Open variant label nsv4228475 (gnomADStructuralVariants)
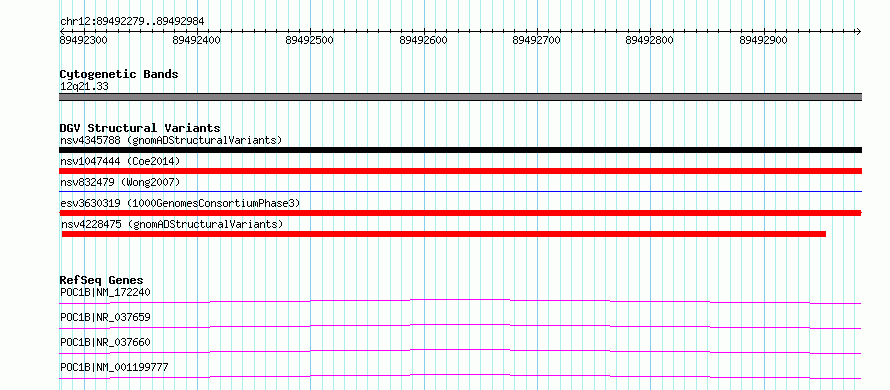 [172, 224]
